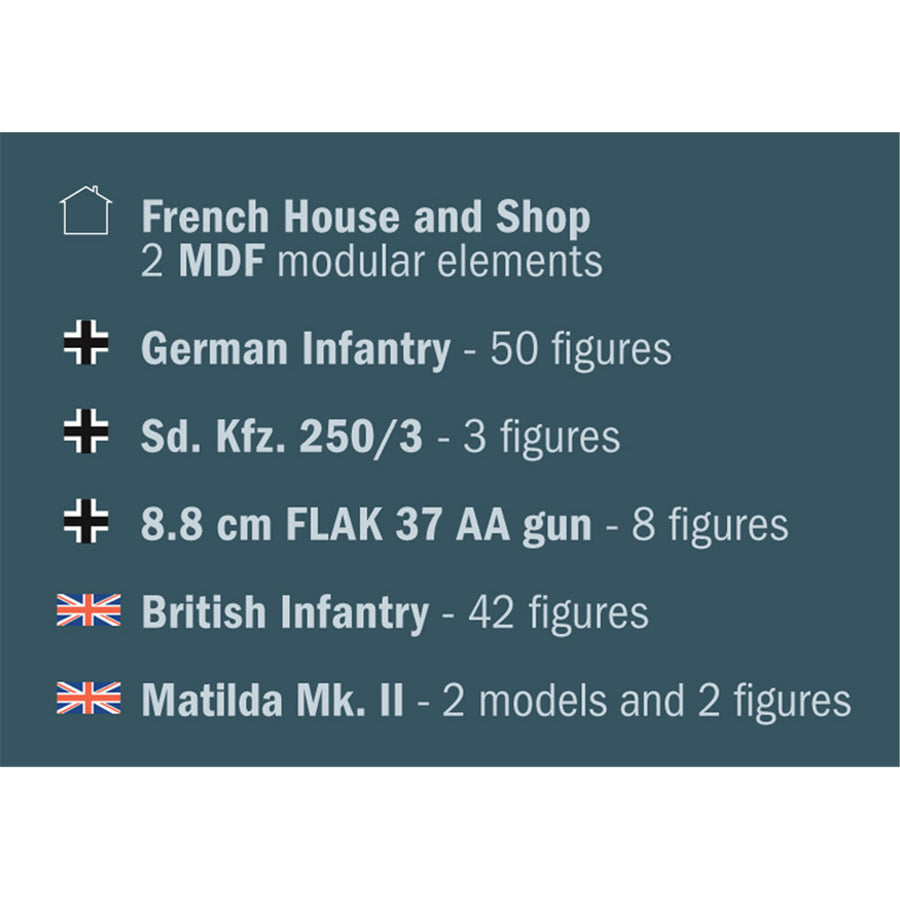Screen dimensions: 900x900
Task: Click the Union Jack beside British Infantry
Action: [89, 610]
